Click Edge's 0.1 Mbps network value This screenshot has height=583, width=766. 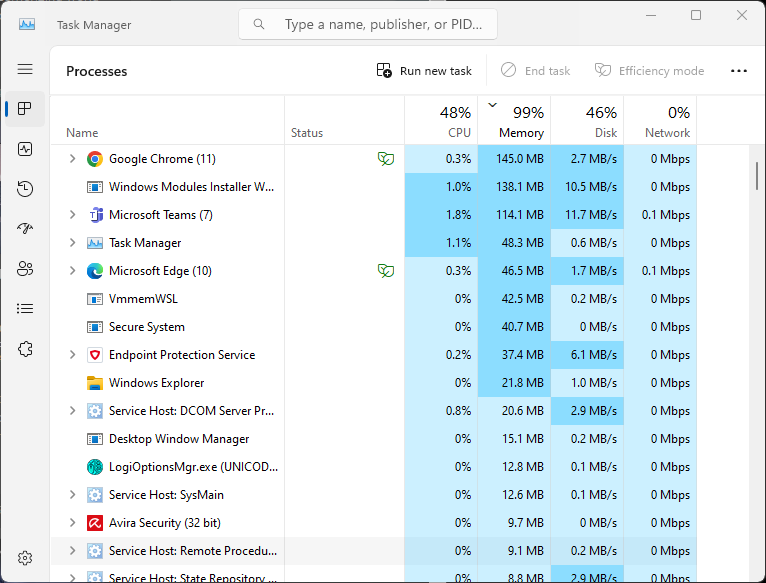[x=666, y=271]
